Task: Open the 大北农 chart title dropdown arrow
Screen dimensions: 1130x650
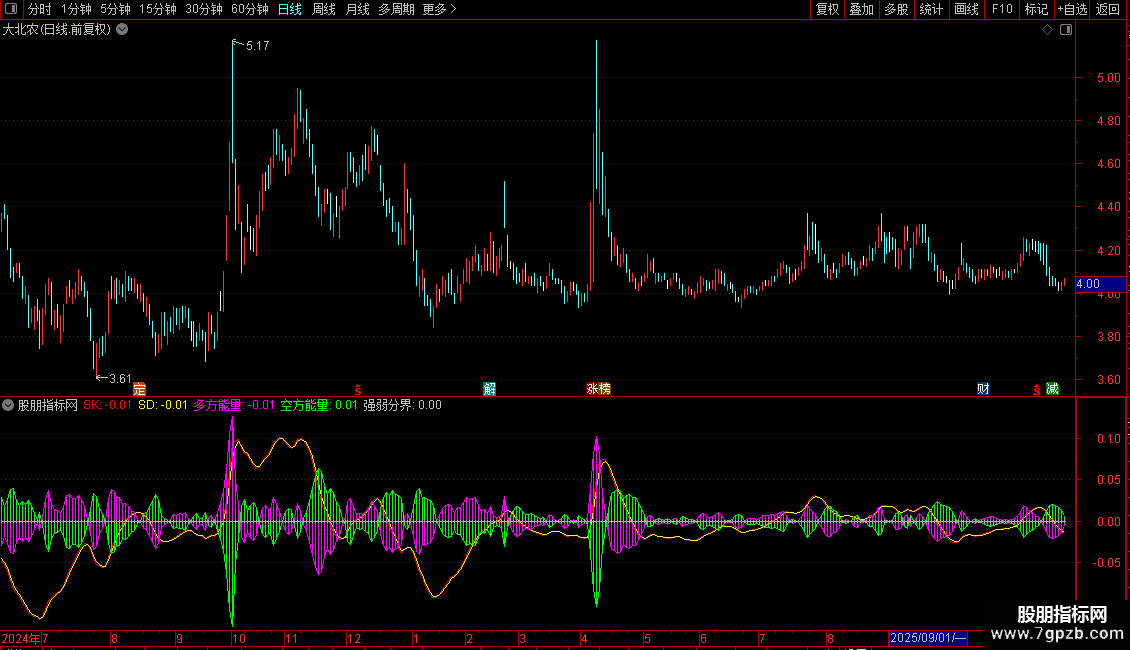Action: [122, 29]
